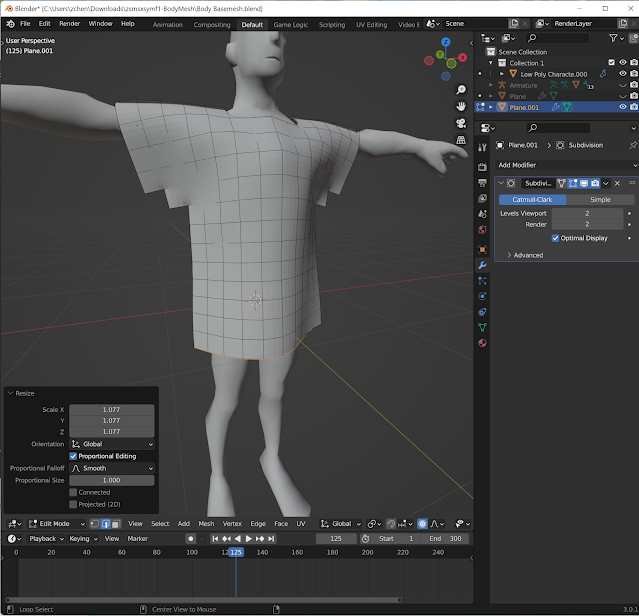This screenshot has height=616, width=639.
Task: Switch to orthographic/perspective grid icon
Action: 460,140
